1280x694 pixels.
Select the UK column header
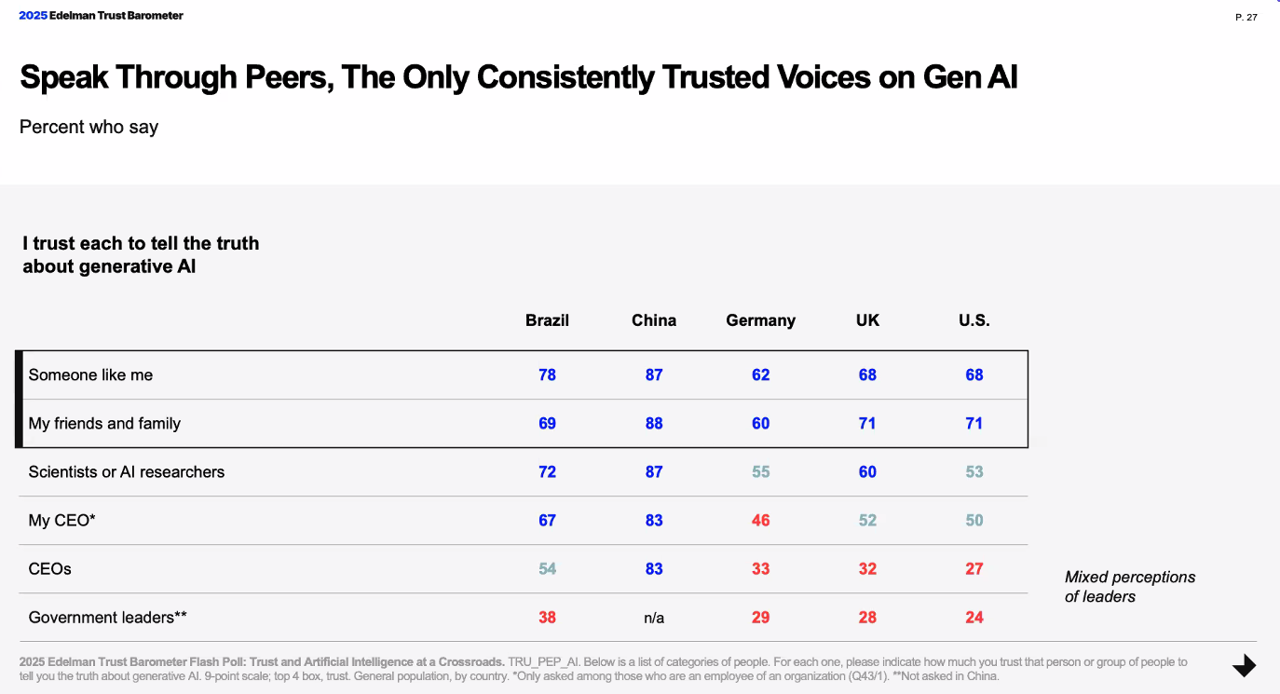pos(867,321)
